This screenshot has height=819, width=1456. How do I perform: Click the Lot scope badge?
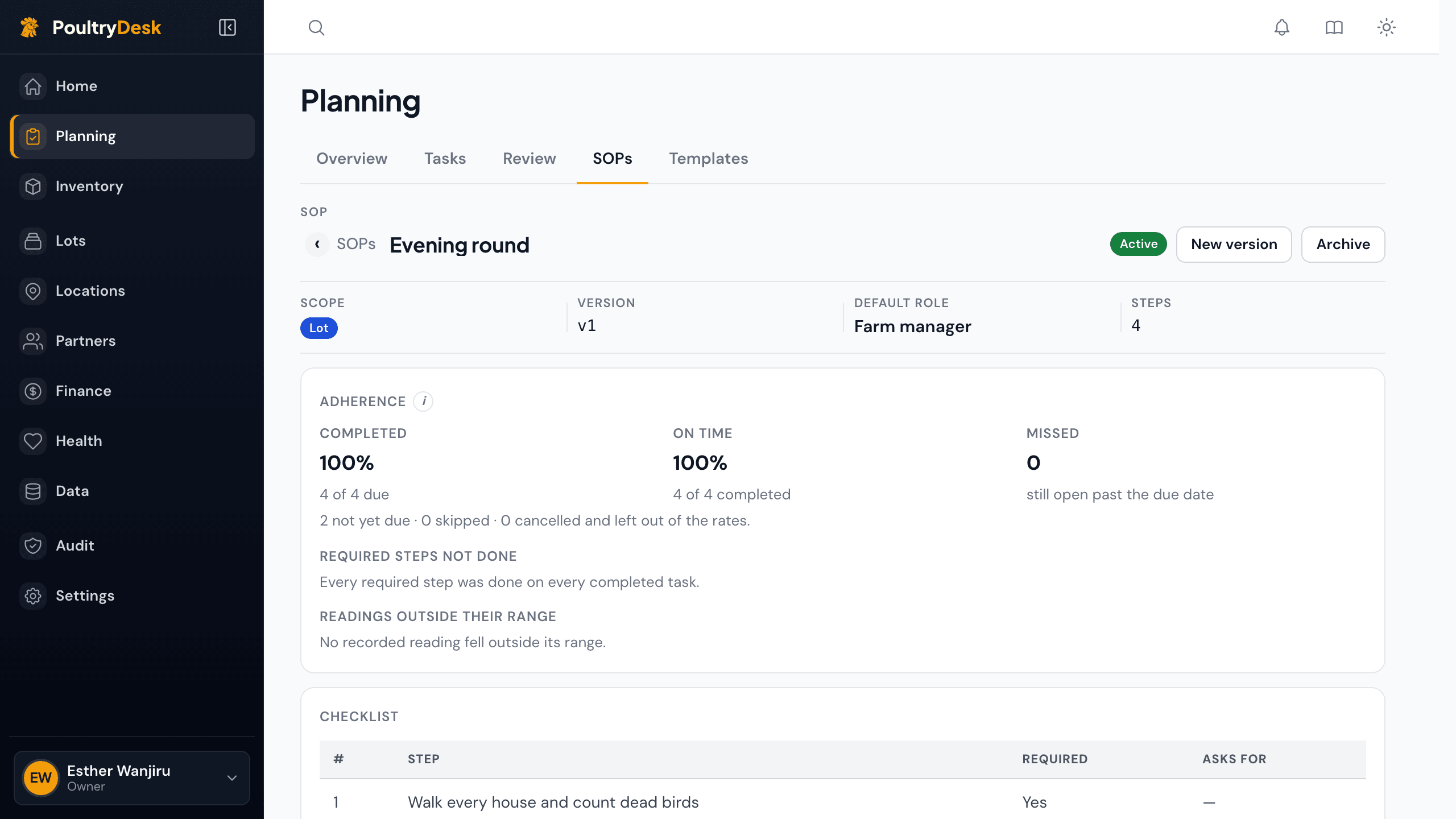click(x=318, y=328)
